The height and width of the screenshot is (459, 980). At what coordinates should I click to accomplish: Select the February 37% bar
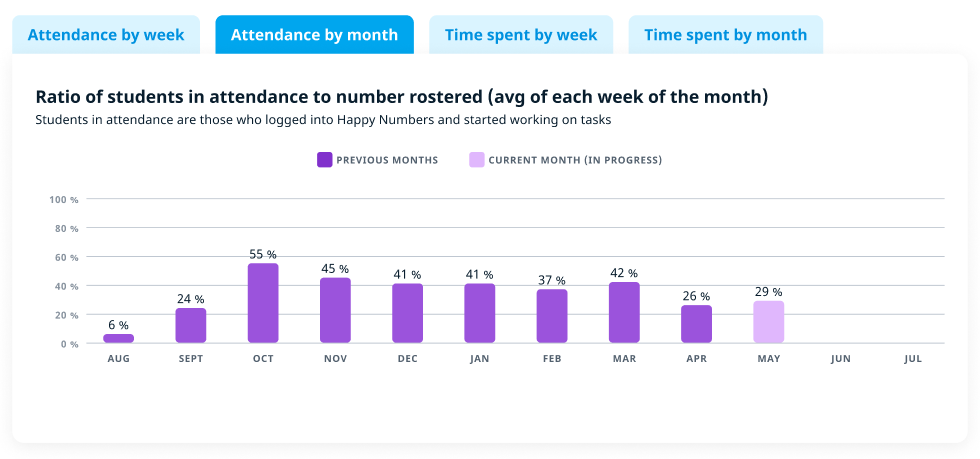point(552,317)
